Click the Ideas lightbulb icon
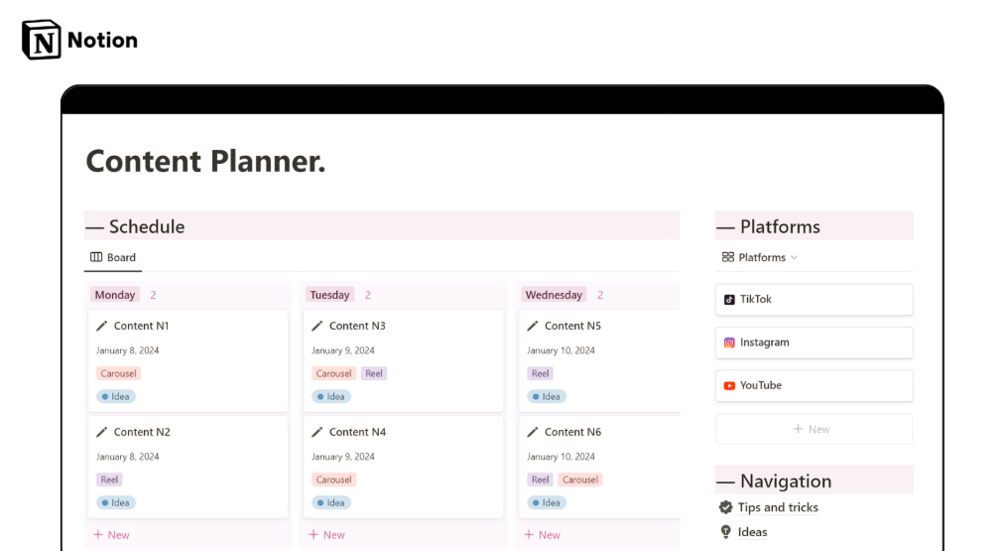 [x=726, y=532]
